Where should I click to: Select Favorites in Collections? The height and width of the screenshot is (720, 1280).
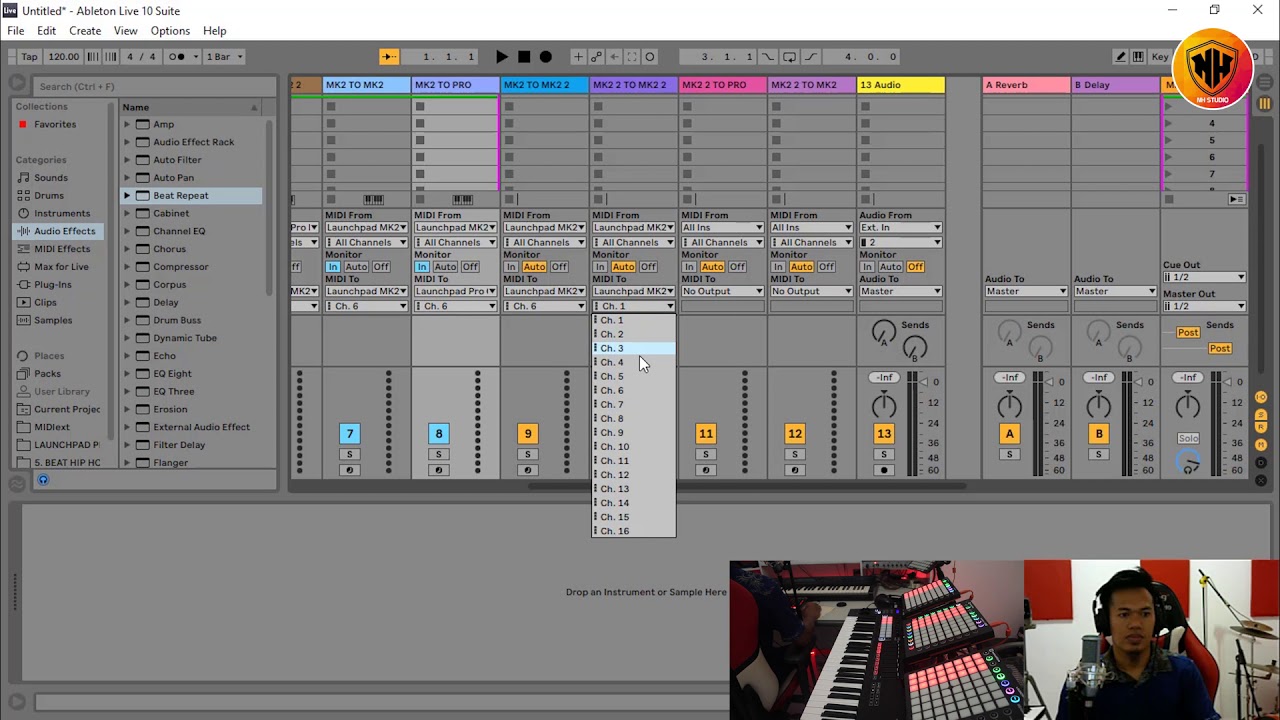point(55,124)
